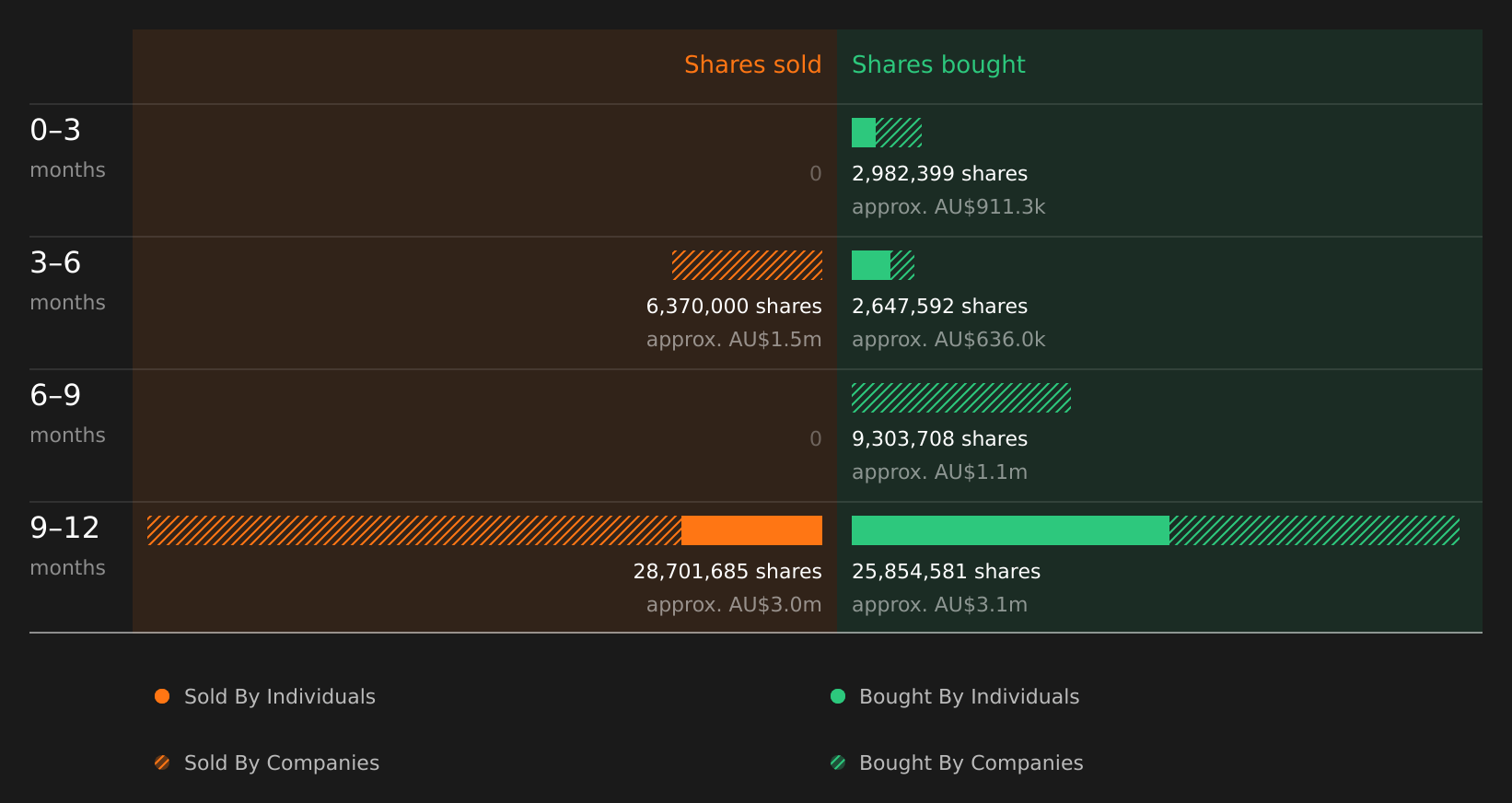Image resolution: width=1512 pixels, height=803 pixels.
Task: Click the 9,303,708 shares value
Action: [939, 439]
